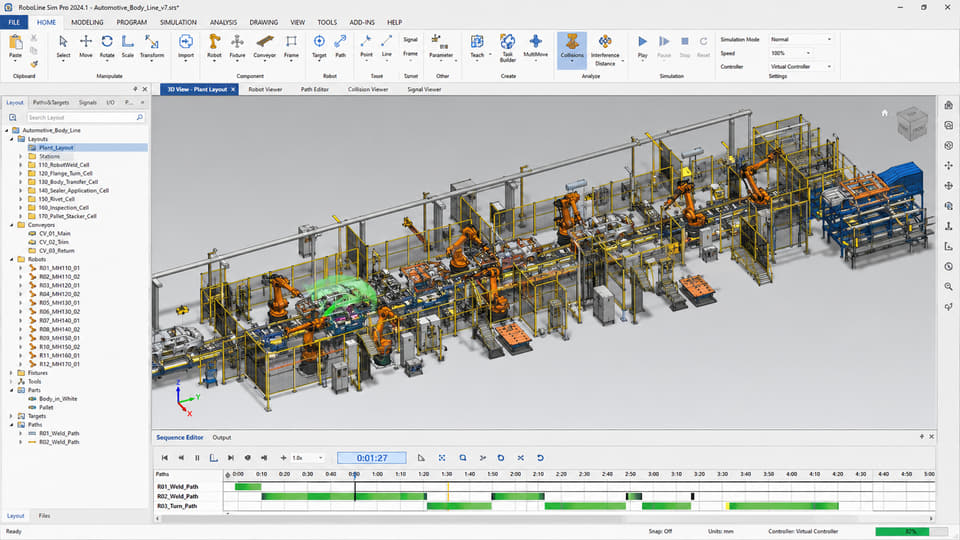960x540 pixels.
Task: Click the R01_Weld_Path green timeline block
Action: tap(248, 487)
